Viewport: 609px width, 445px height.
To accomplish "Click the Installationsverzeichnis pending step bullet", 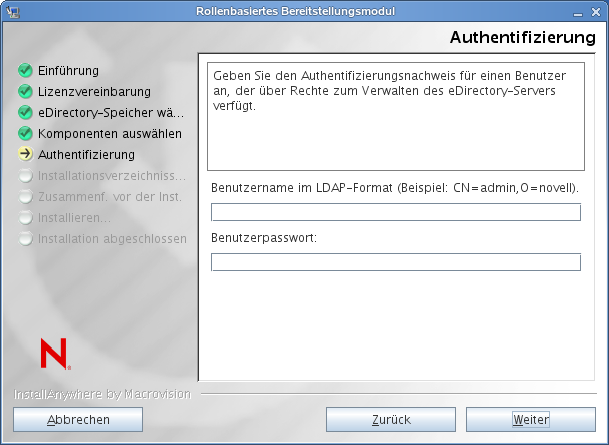I will [x=25, y=176].
